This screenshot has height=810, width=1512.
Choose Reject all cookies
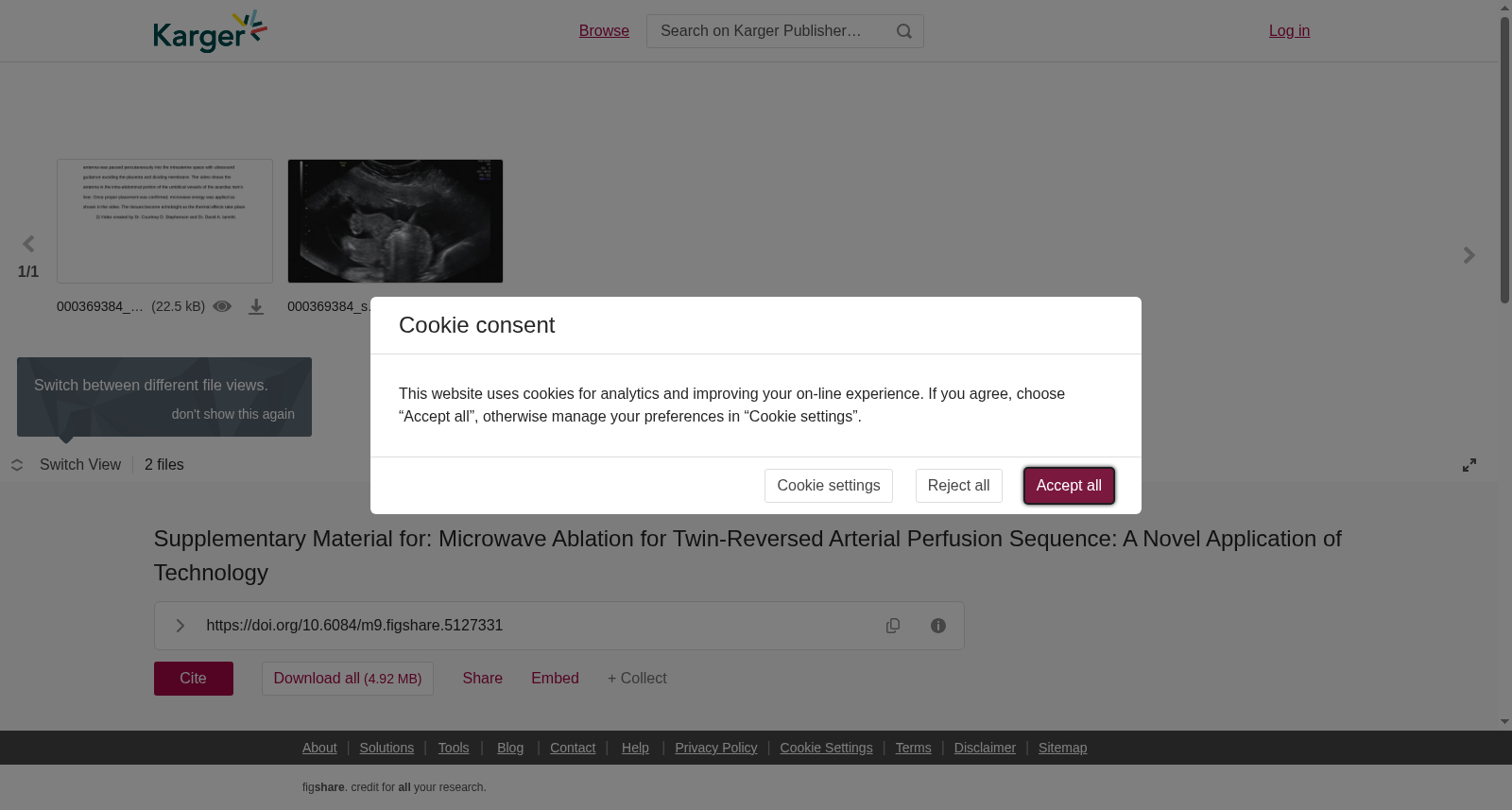959,486
